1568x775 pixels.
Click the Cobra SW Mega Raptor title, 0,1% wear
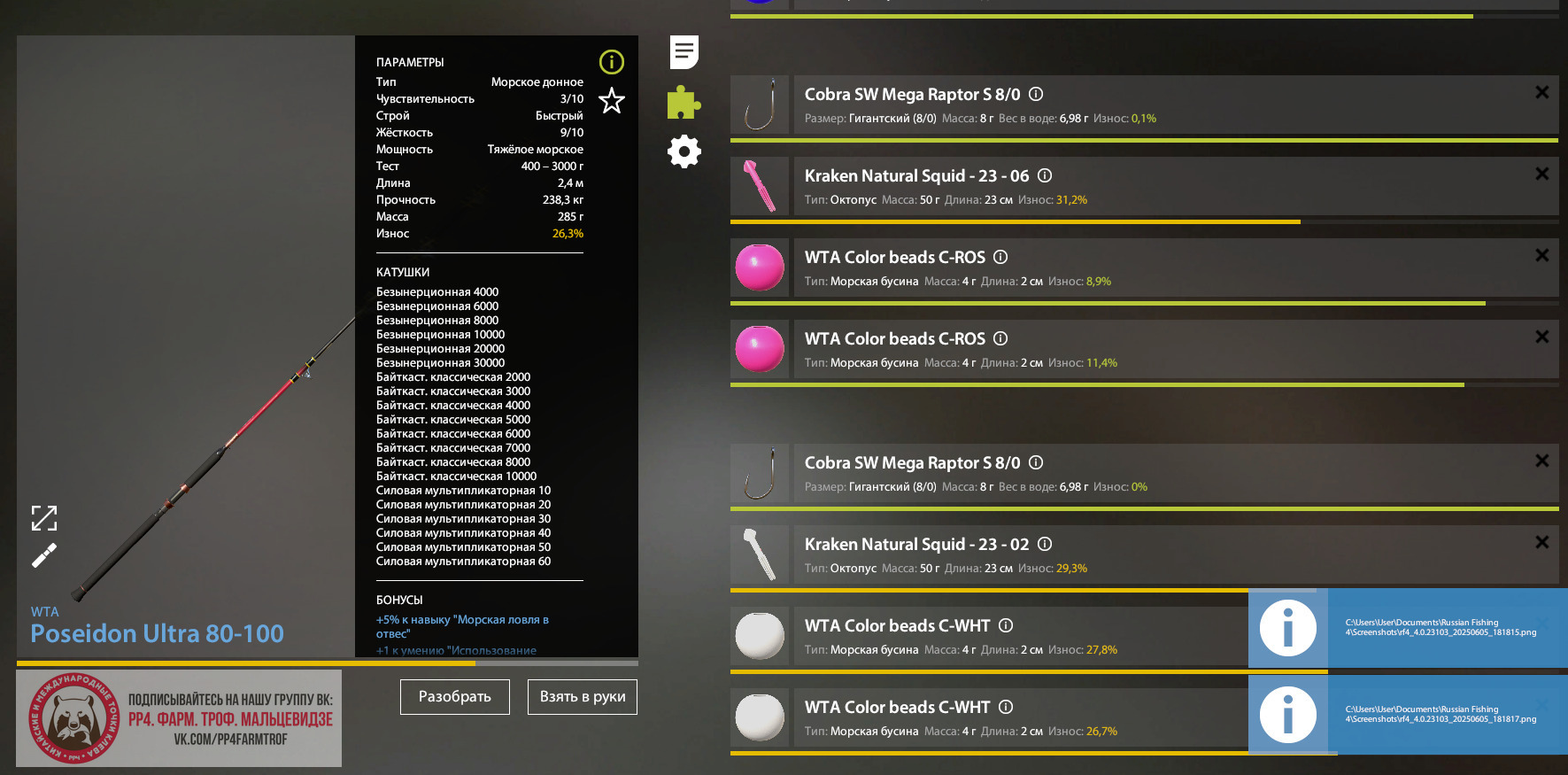point(912,94)
